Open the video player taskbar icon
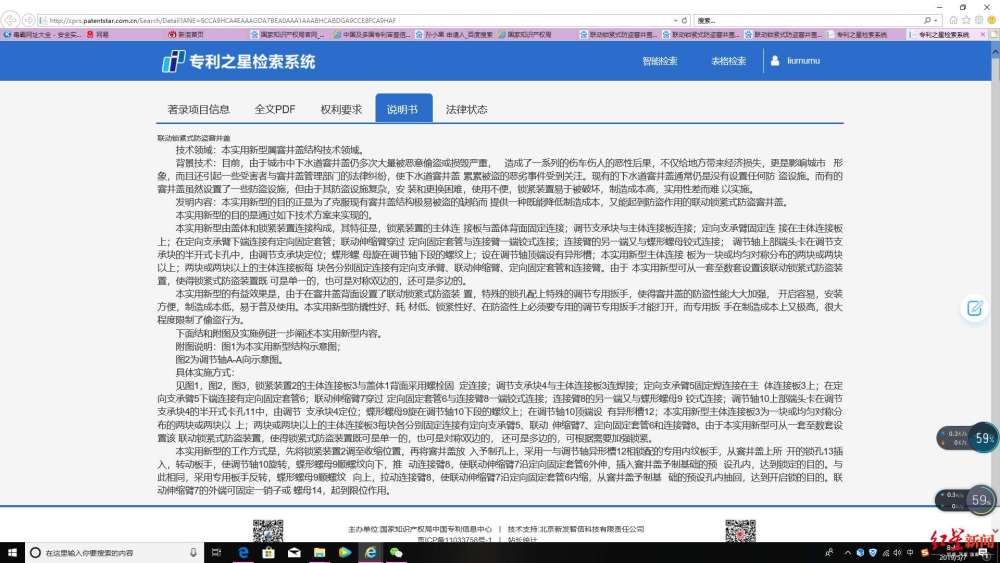This screenshot has width=1000, height=563. pos(345,552)
